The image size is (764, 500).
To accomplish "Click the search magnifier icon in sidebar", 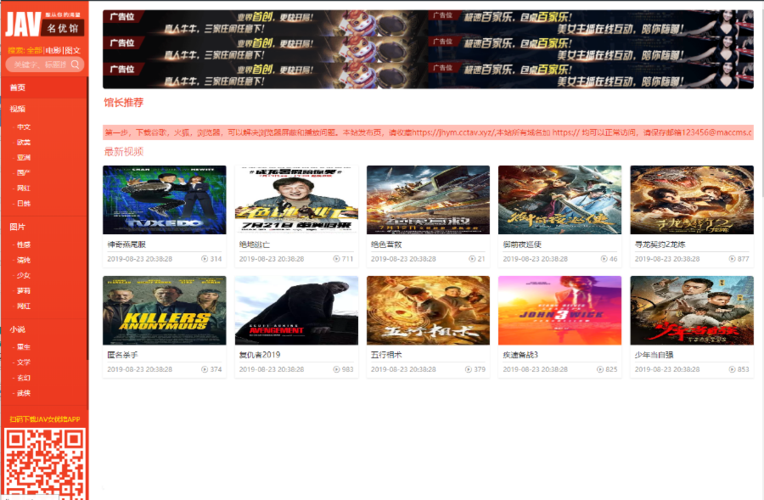I will click(x=76, y=65).
